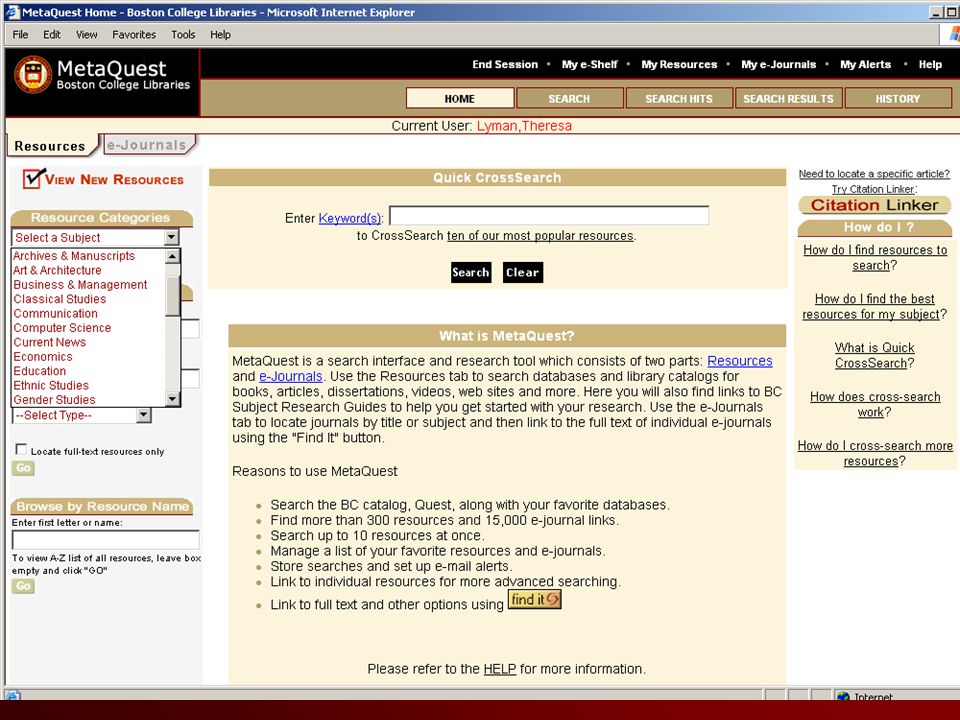Screen dimensions: 960x720
Task: Open My Resources
Action: point(679,64)
